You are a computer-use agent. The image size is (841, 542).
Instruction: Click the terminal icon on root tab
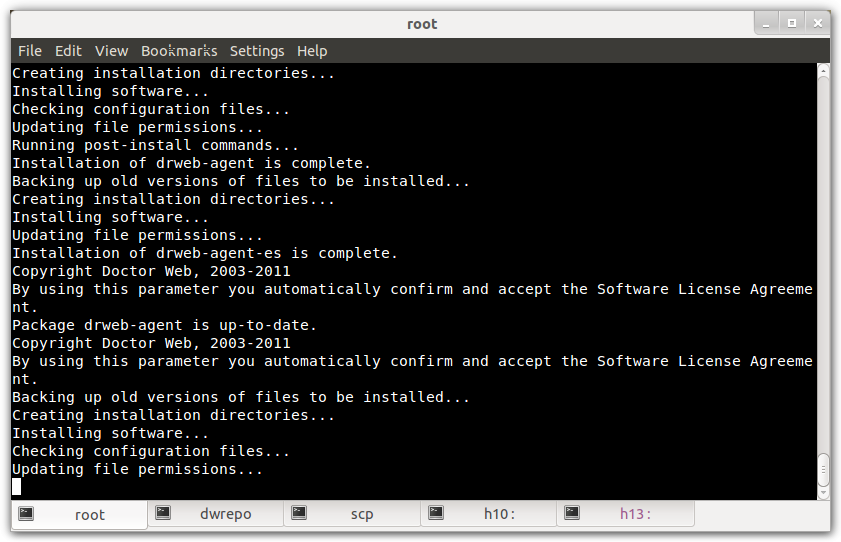[26, 514]
